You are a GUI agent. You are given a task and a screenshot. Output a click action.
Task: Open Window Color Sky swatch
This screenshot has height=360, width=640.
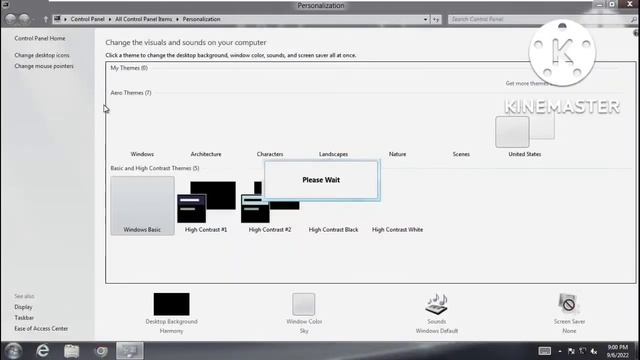(x=304, y=313)
